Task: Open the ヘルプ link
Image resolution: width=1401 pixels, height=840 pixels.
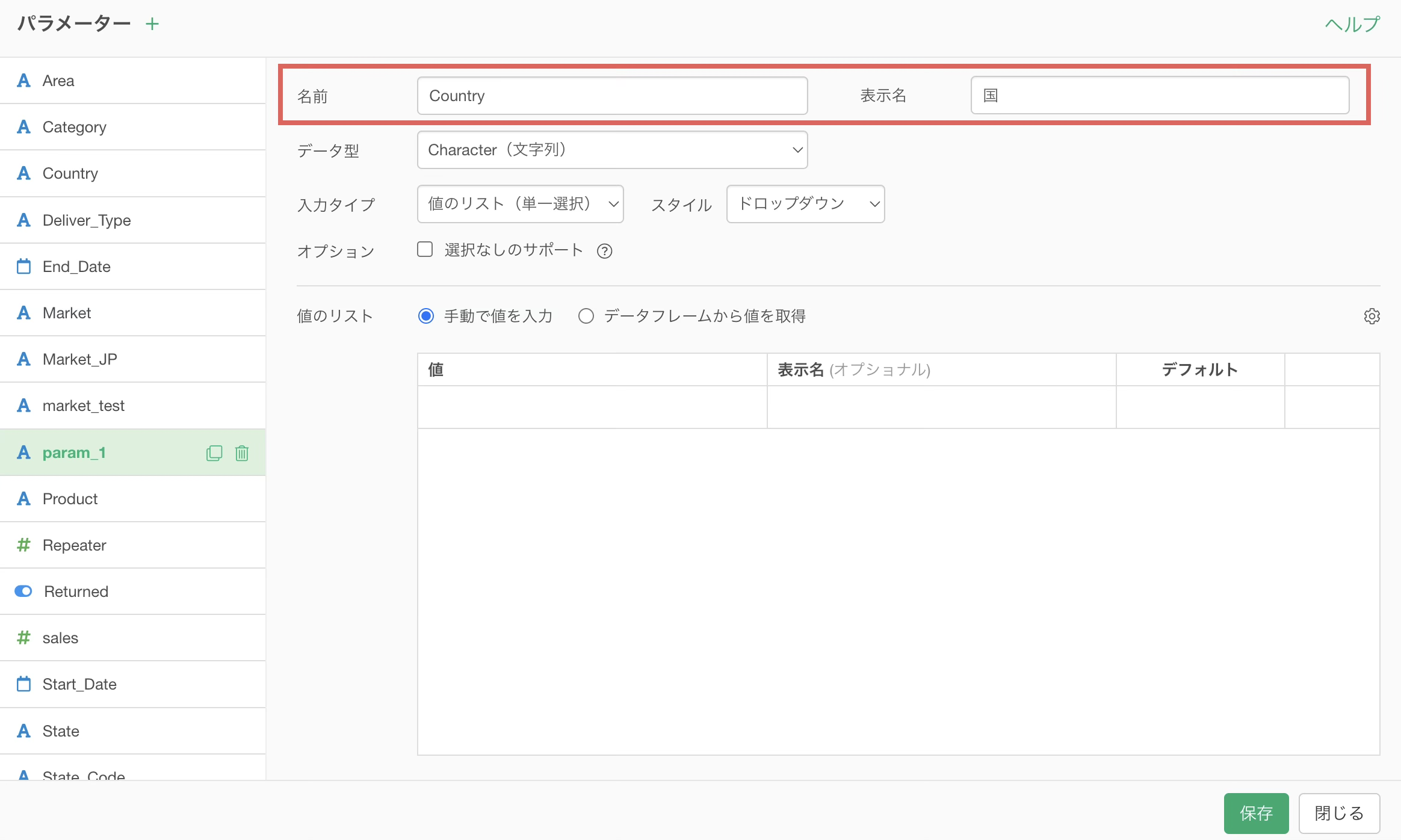Action: point(1352,24)
